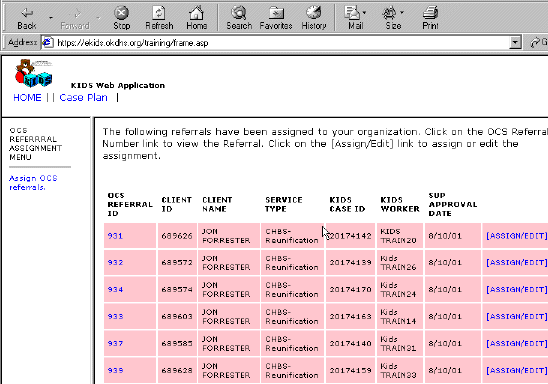Screen dimensions: 548x384
Task: Select client ID 689626 cell
Action: [x=177, y=236]
